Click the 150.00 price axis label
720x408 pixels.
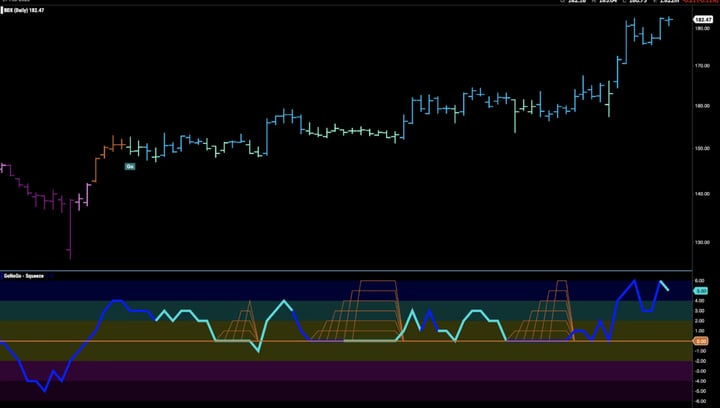coord(702,149)
